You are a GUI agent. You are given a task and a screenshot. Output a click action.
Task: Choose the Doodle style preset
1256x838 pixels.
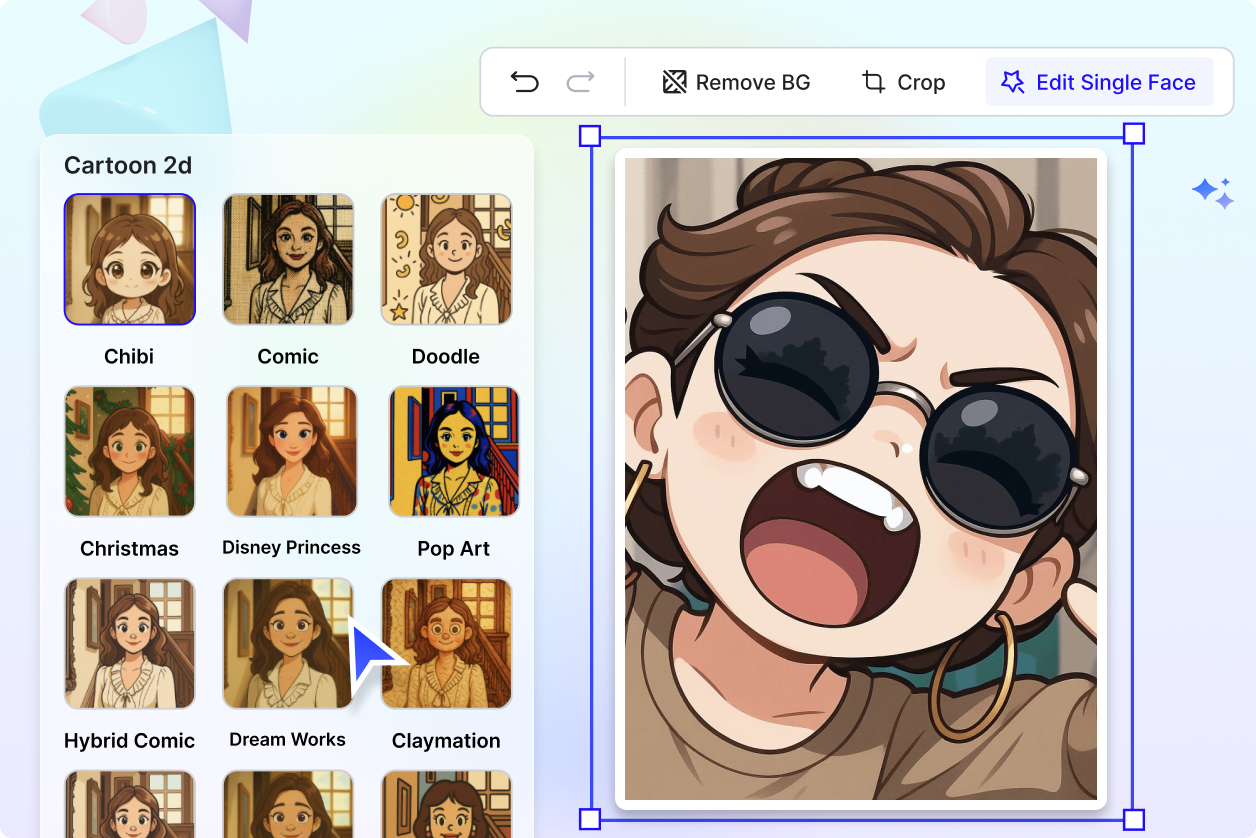coord(446,259)
